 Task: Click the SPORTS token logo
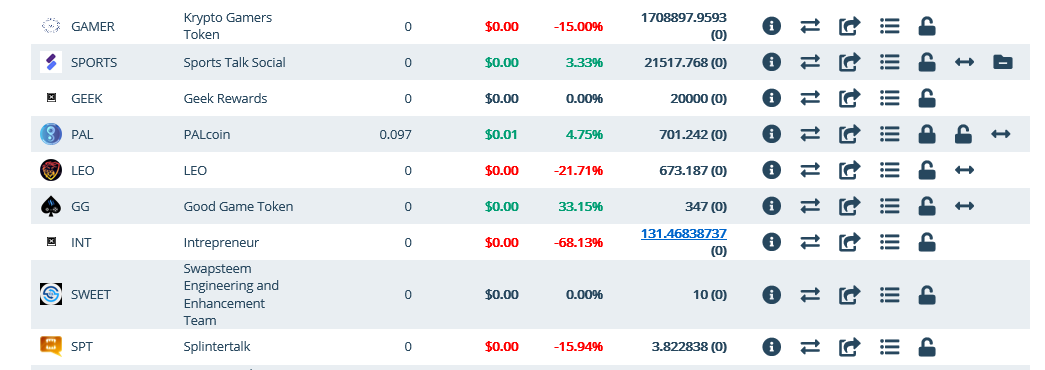(x=51, y=63)
